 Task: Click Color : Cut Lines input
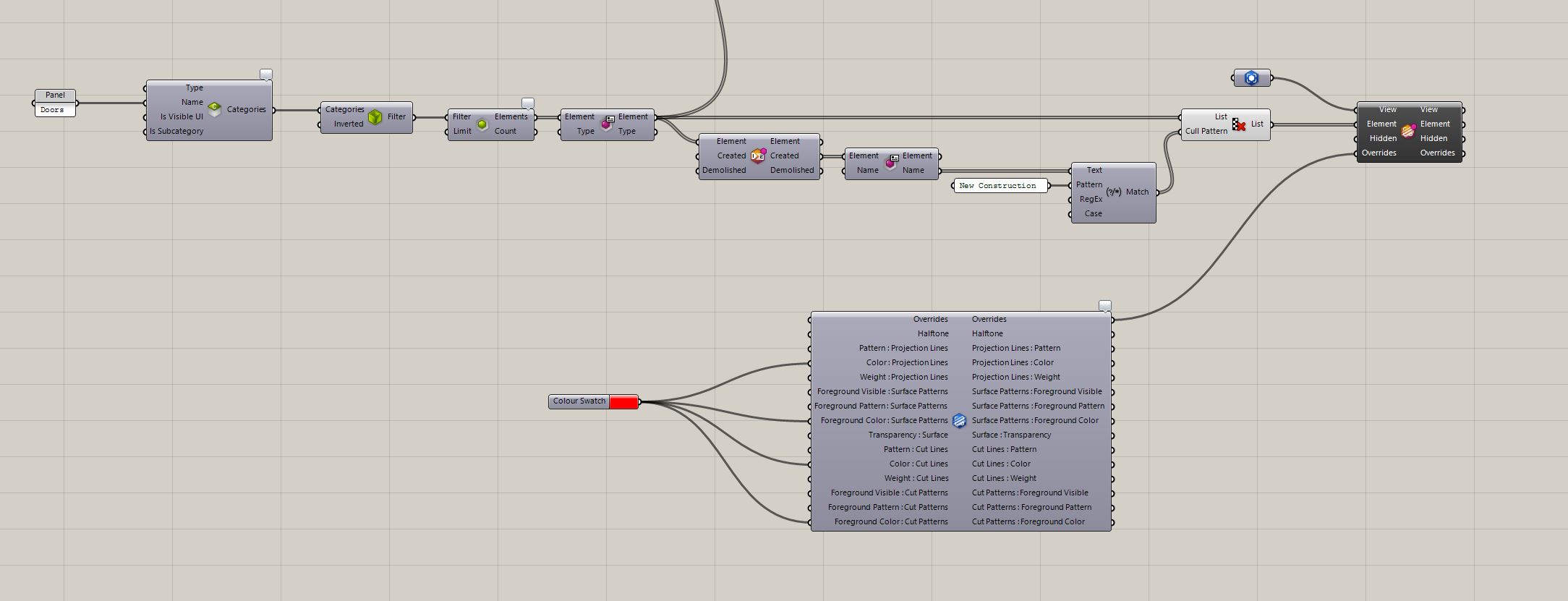[x=919, y=464]
